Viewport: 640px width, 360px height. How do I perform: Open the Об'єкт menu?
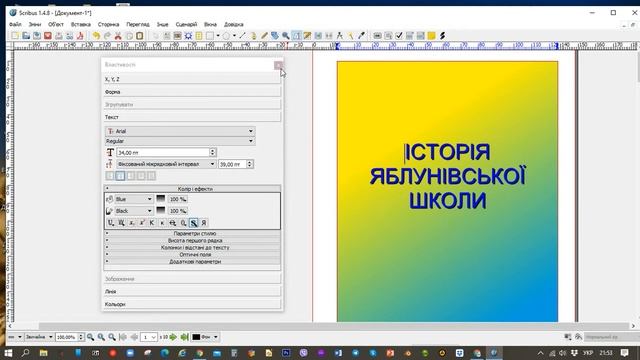pyautogui.click(x=56, y=24)
